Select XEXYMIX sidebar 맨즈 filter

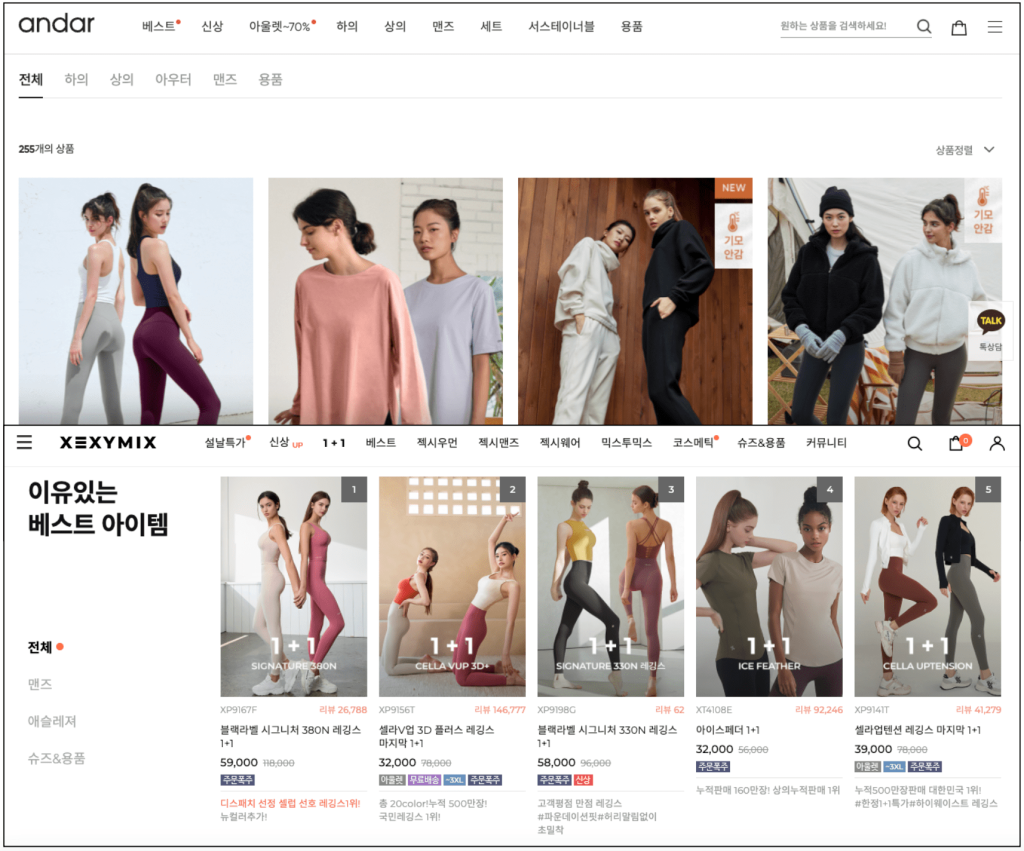point(40,684)
